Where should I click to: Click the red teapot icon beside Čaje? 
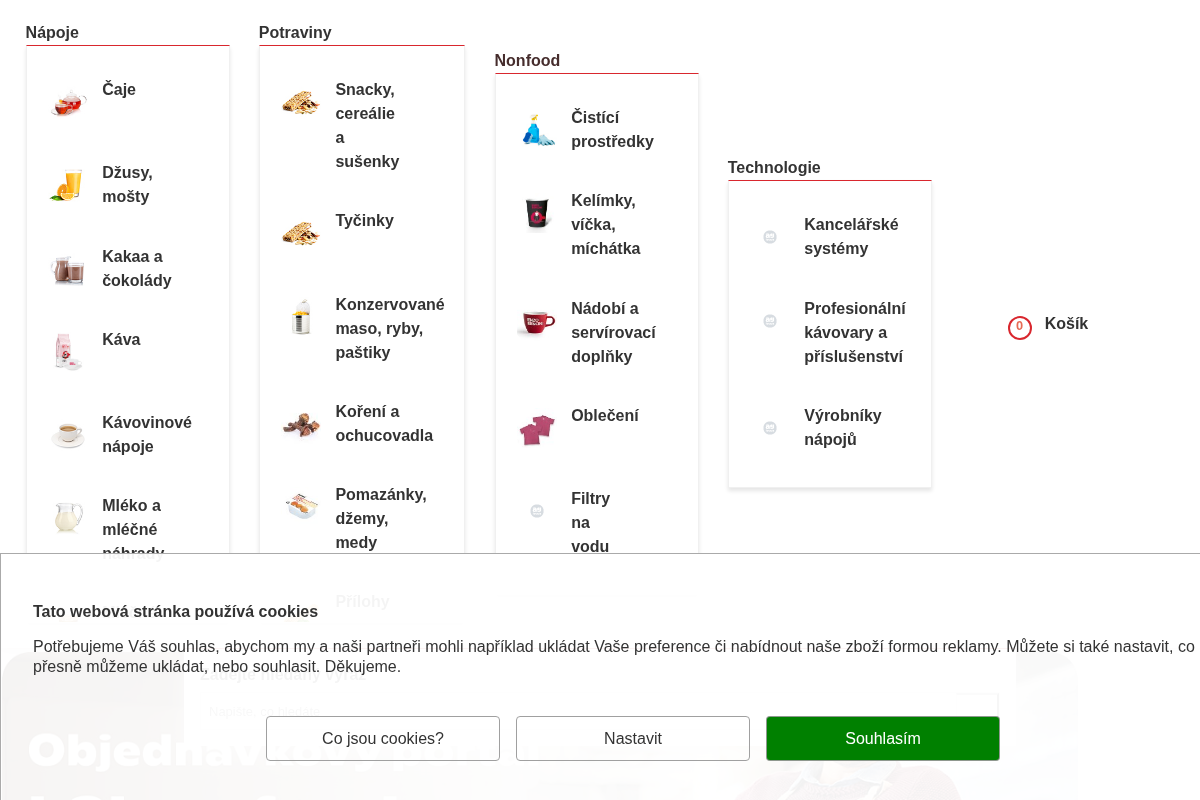pyautogui.click(x=68, y=102)
